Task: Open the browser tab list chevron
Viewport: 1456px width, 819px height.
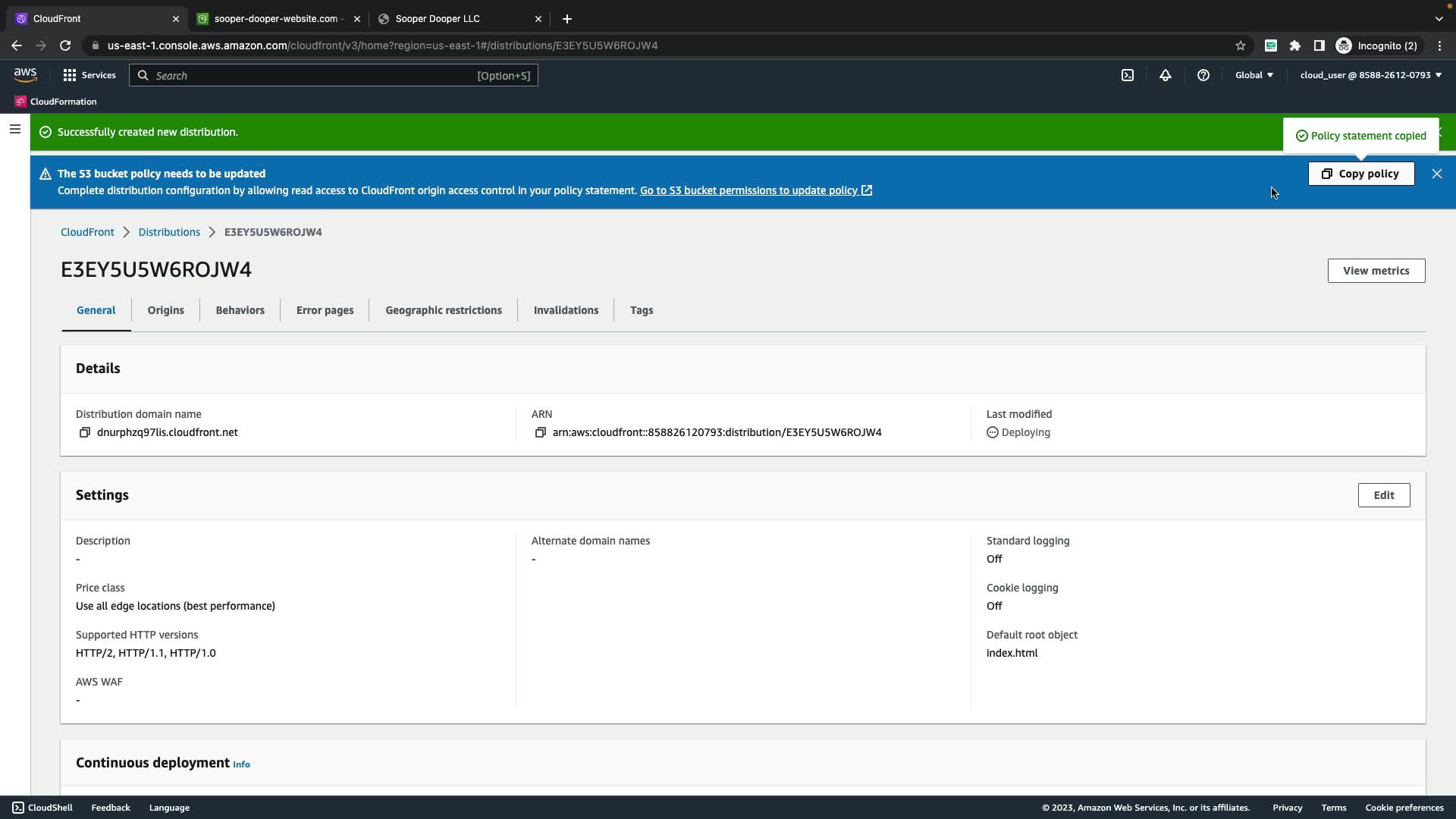Action: tap(1439, 18)
